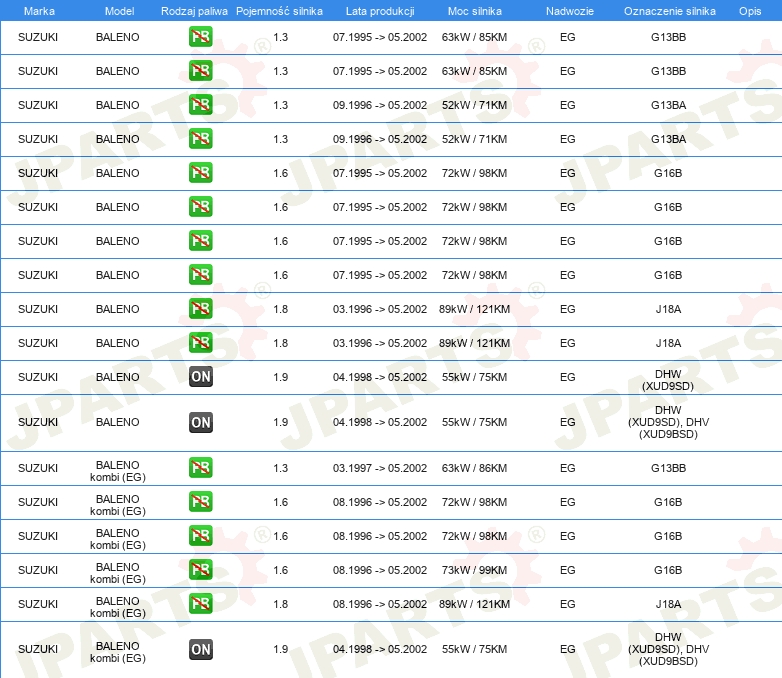782x678 pixels.
Task: Select the Marka column header
Action: [39, 11]
